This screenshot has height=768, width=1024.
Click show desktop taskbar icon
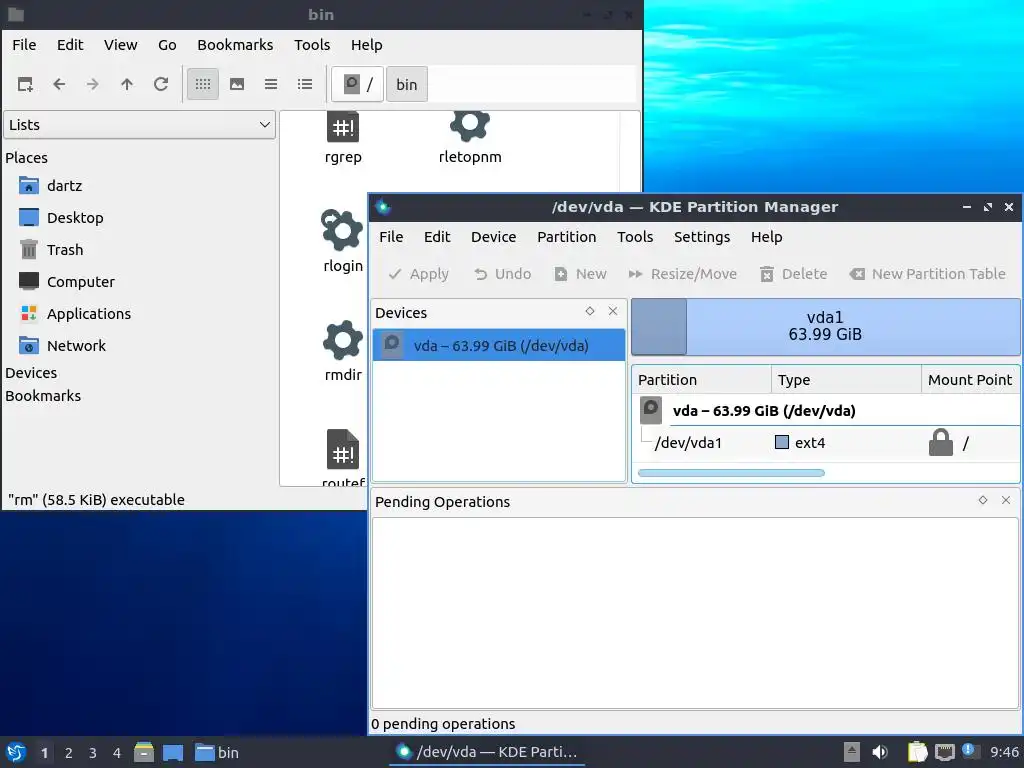pyautogui.click(x=172, y=753)
